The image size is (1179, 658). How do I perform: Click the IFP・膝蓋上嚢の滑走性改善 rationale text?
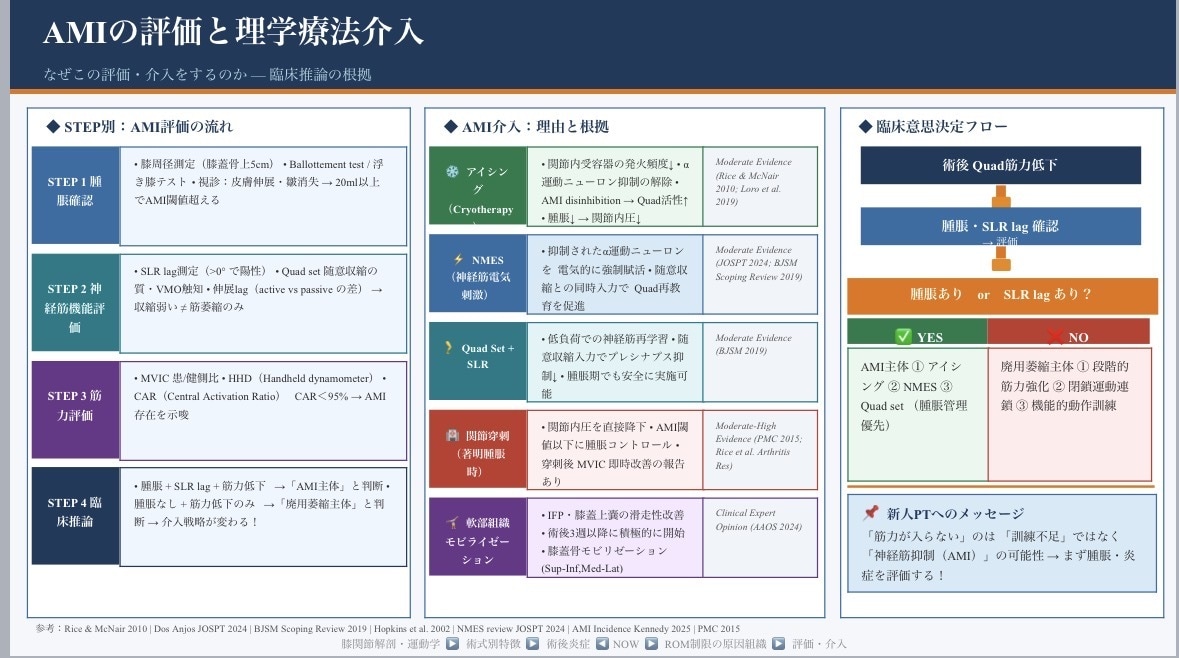click(x=613, y=541)
